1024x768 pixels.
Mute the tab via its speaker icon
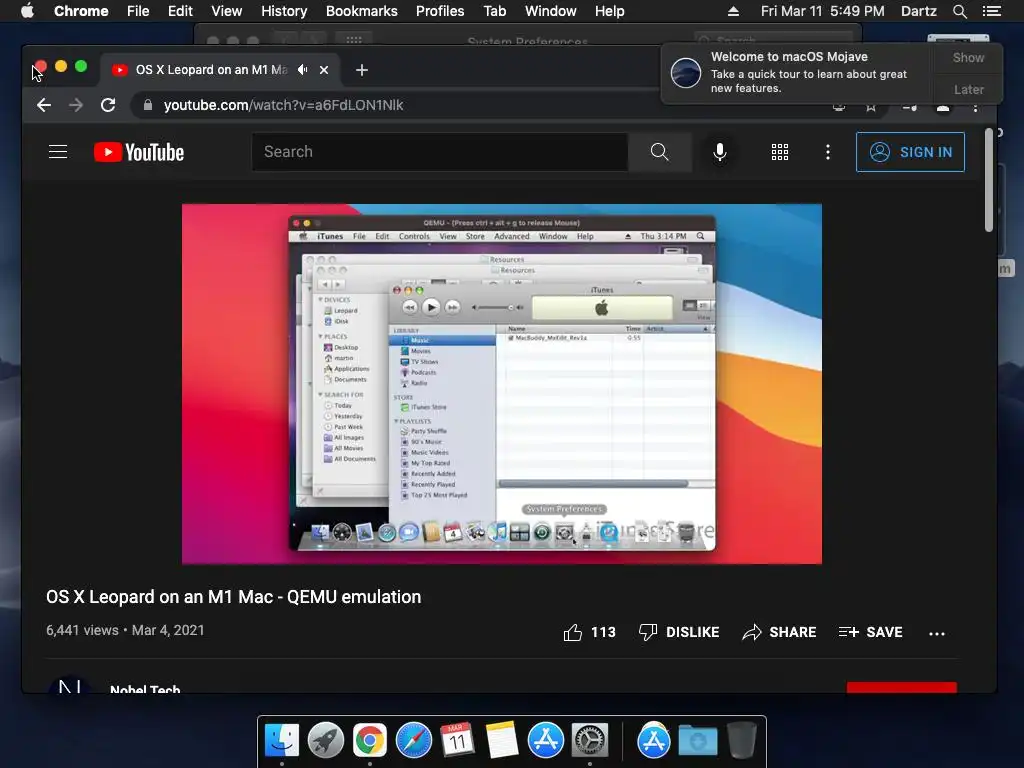pyautogui.click(x=302, y=69)
